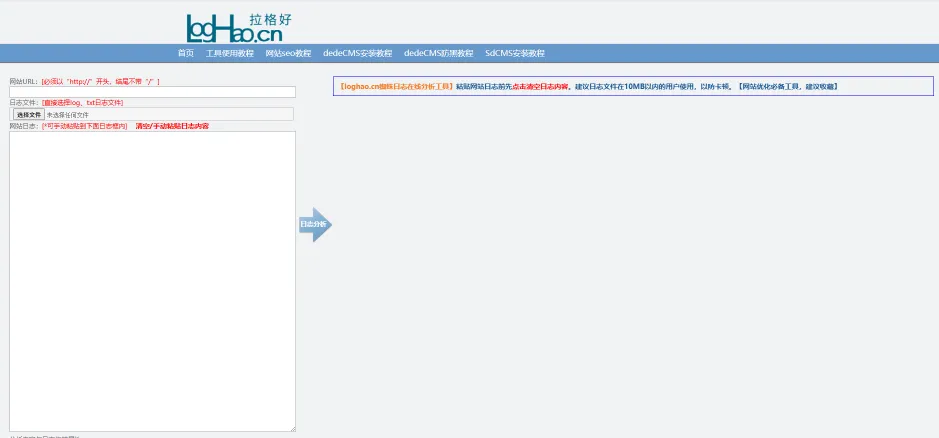Click the 日志分析 arrow button
The height and width of the screenshot is (438, 939).
[x=315, y=225]
